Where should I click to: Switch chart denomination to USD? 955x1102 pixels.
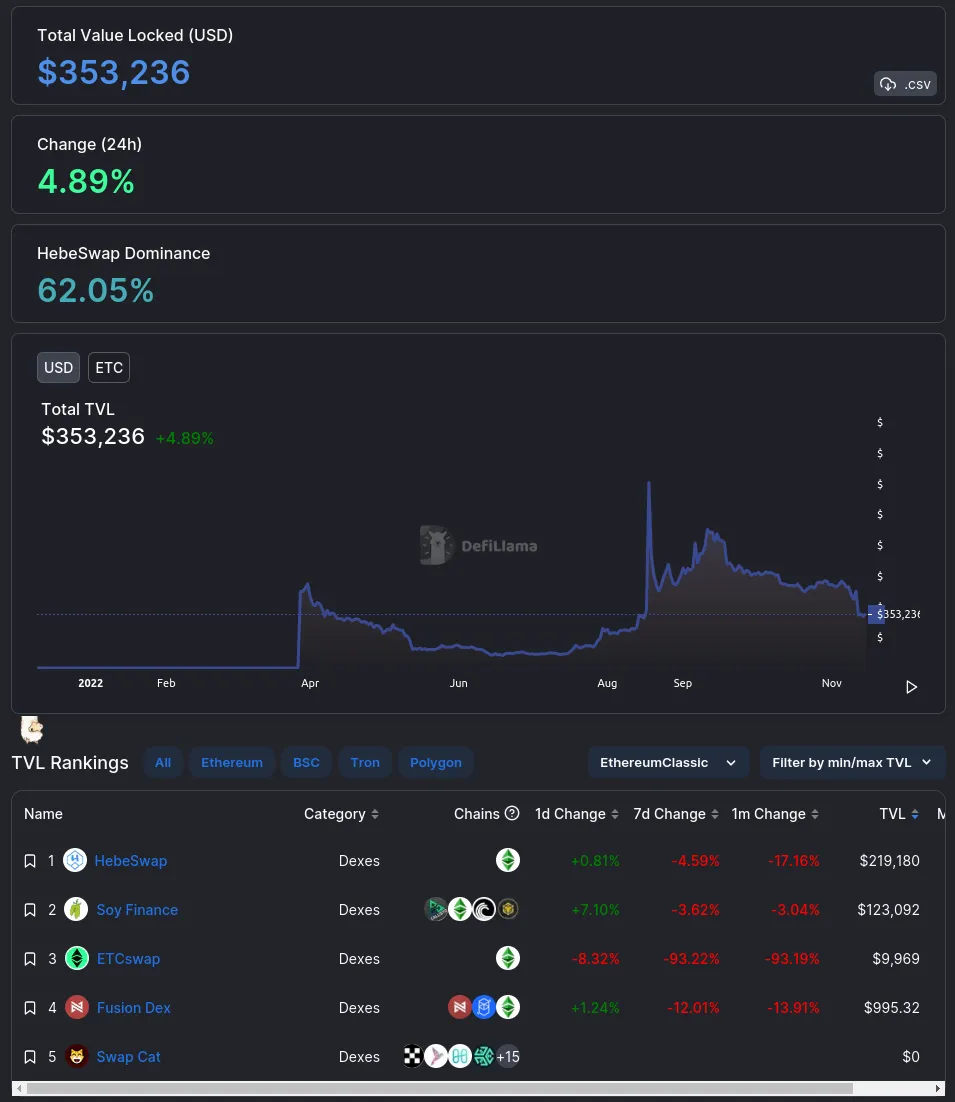[x=58, y=368]
